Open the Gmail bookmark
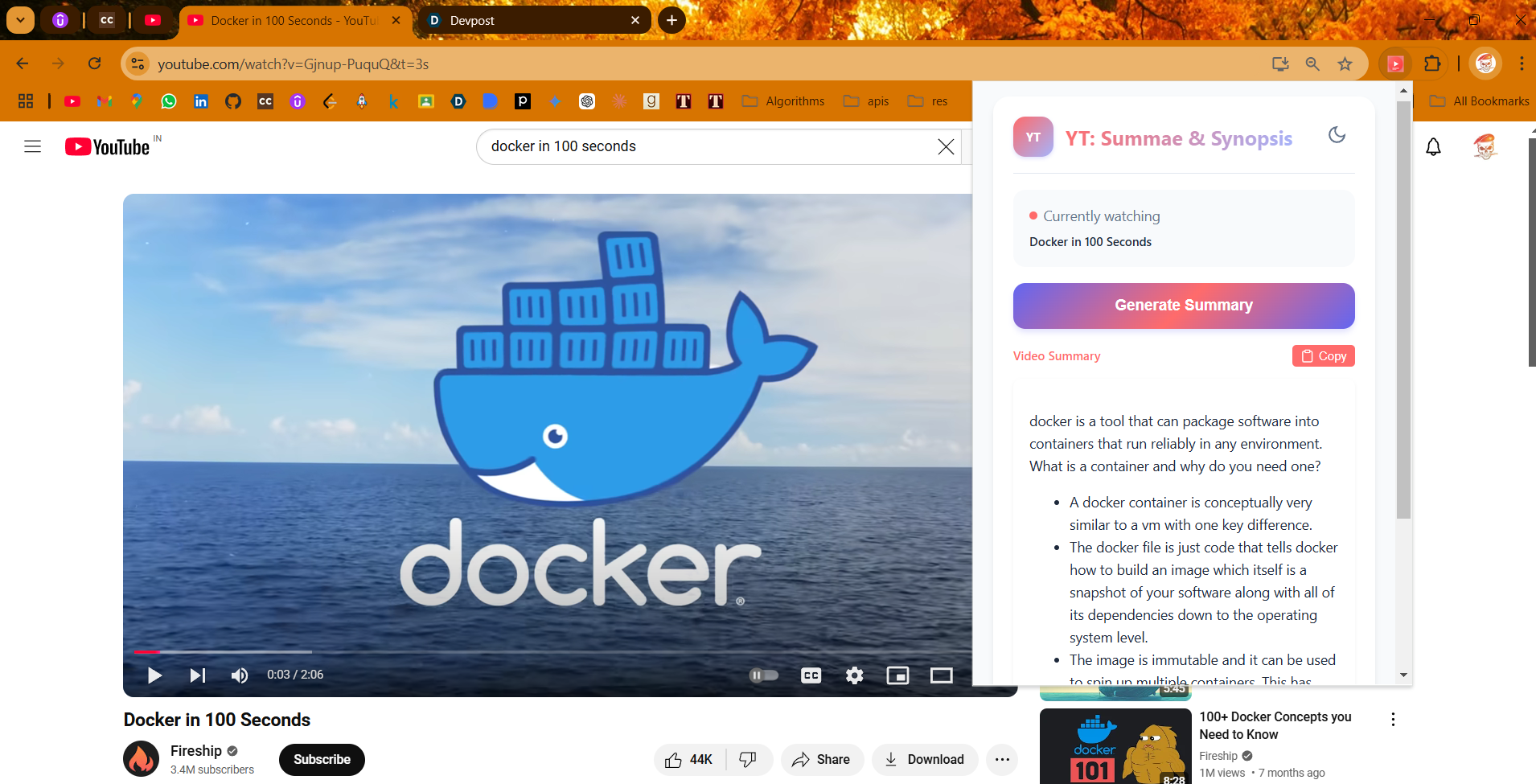The width and height of the screenshot is (1536, 784). [105, 101]
